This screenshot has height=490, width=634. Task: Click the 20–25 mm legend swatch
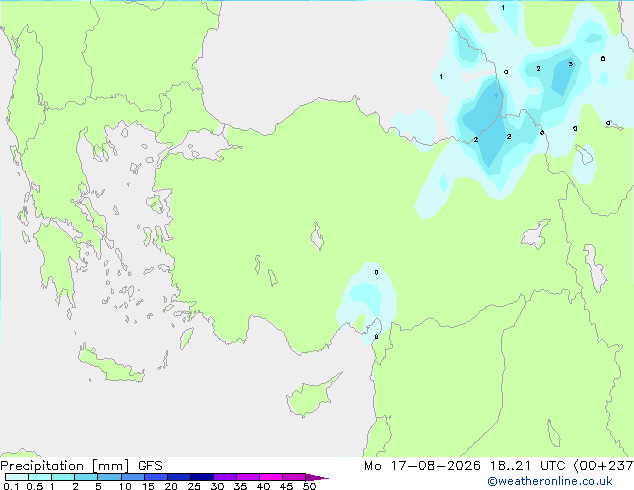tap(178, 477)
